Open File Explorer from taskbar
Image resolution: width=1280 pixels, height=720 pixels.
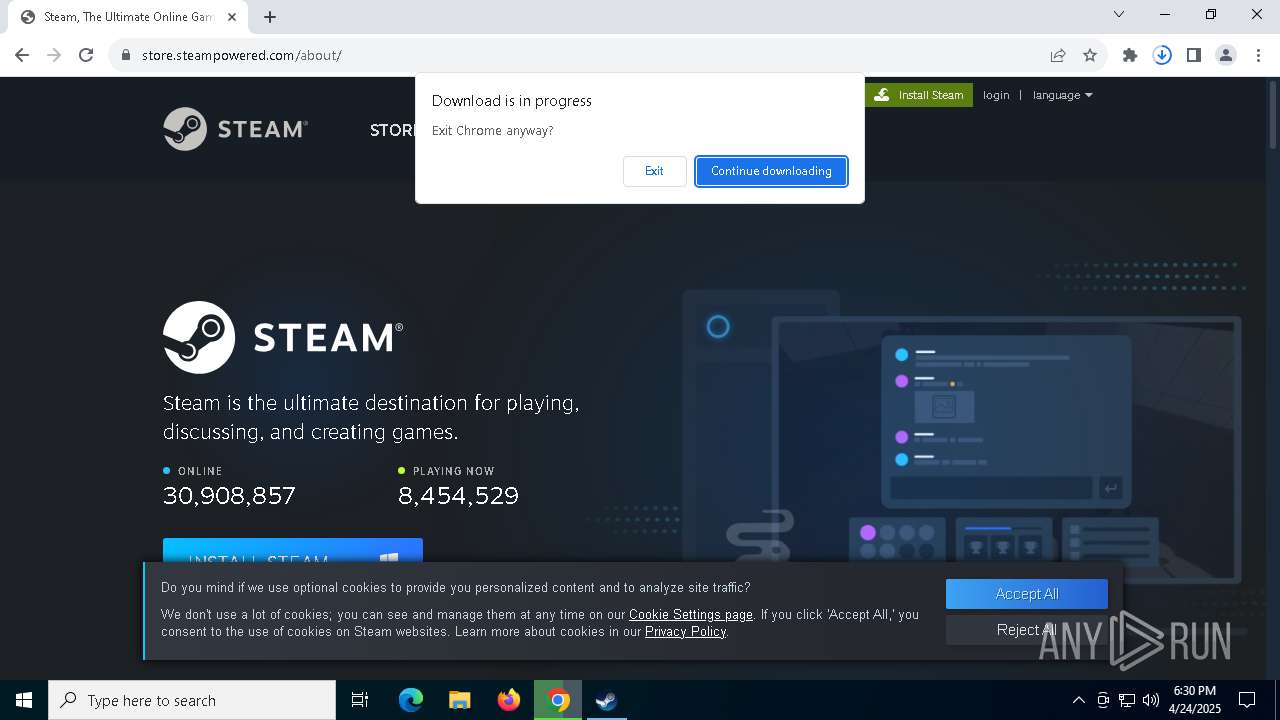[460, 700]
